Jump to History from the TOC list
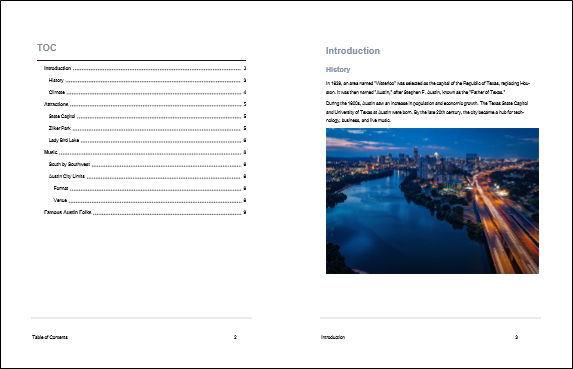Image resolution: width=573 pixels, height=369 pixels. point(147,80)
